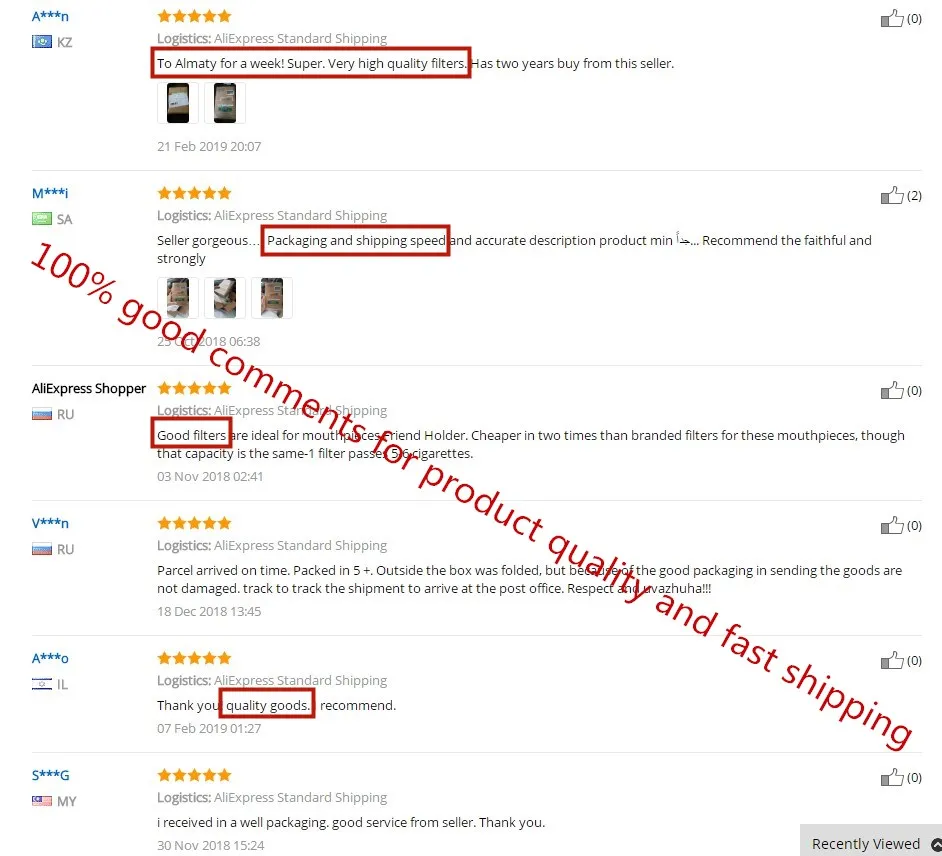Screen dimensions: 942x856
Task: Click the star rating on A***o review
Action: [194, 658]
